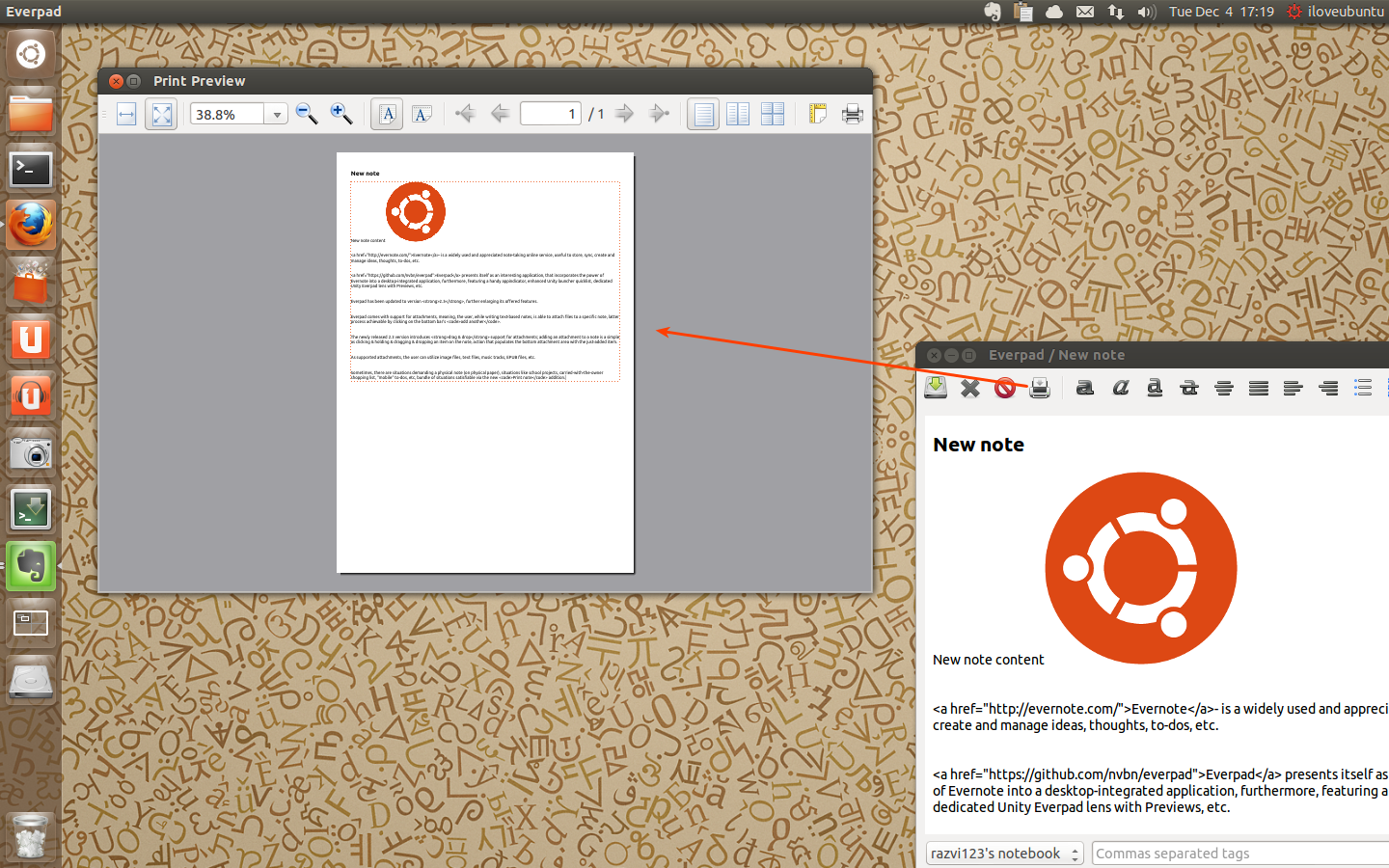Open Files manager from launcher

(31, 112)
